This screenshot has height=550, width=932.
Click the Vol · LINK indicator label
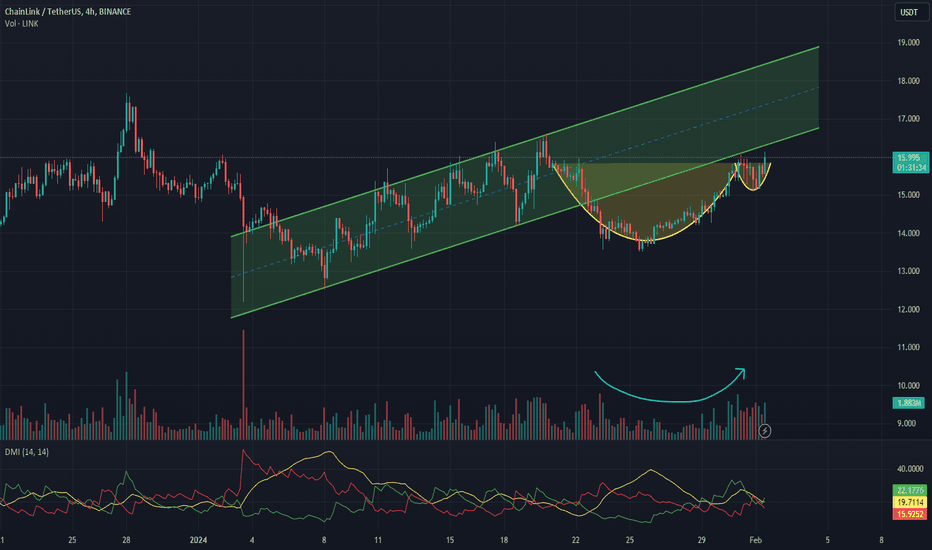point(21,24)
